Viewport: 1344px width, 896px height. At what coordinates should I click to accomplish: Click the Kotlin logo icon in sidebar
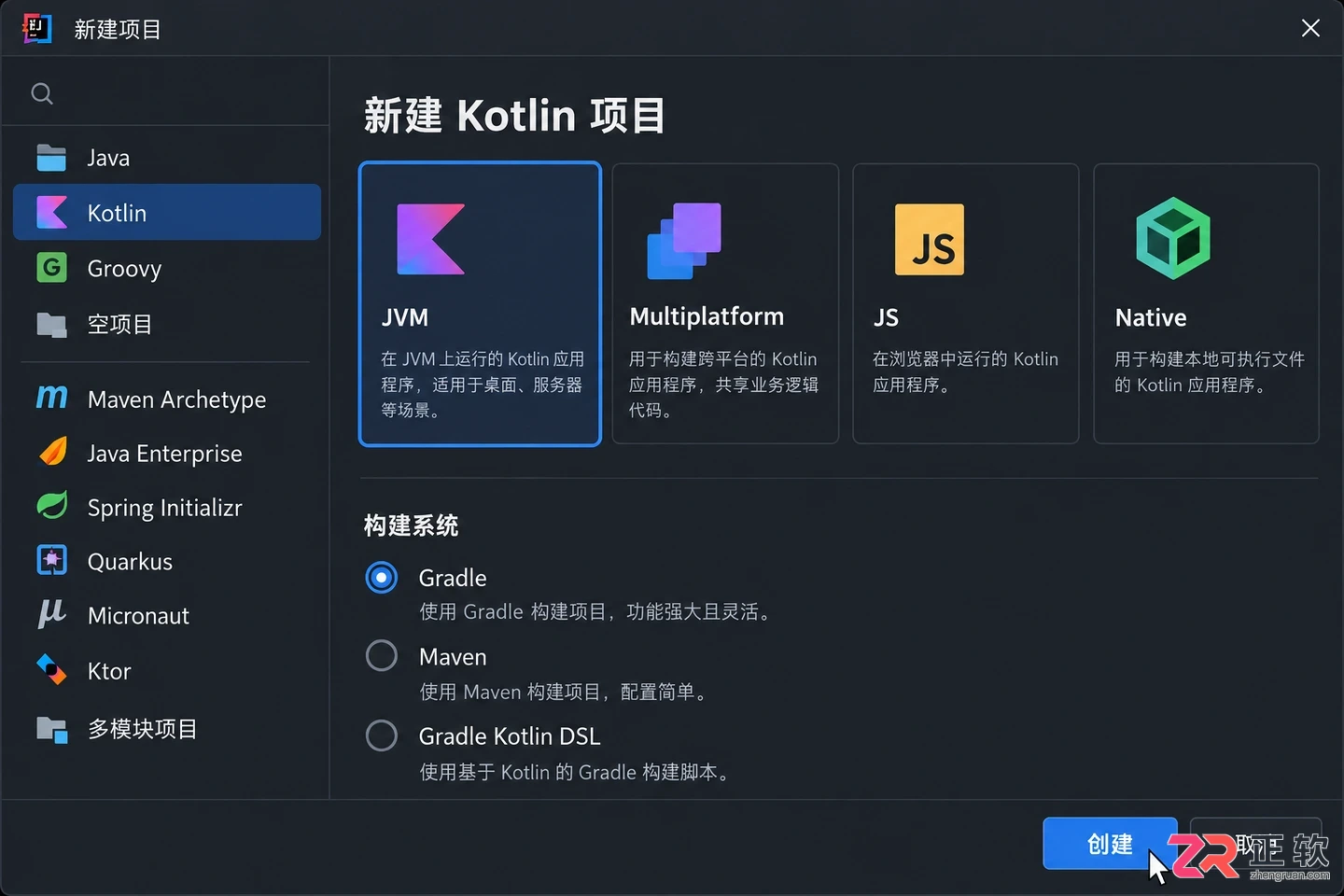pyautogui.click(x=51, y=213)
